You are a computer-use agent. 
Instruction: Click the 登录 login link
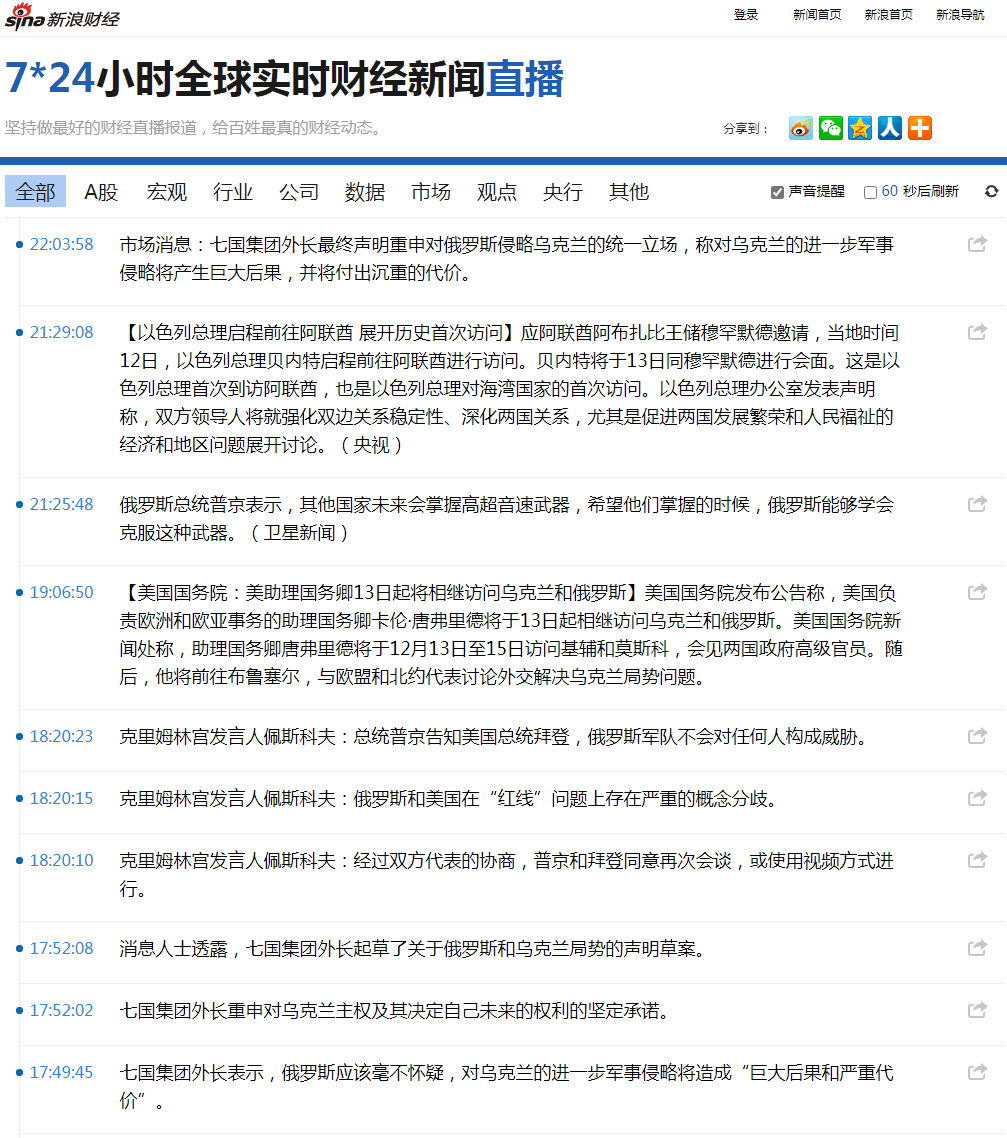pos(746,15)
